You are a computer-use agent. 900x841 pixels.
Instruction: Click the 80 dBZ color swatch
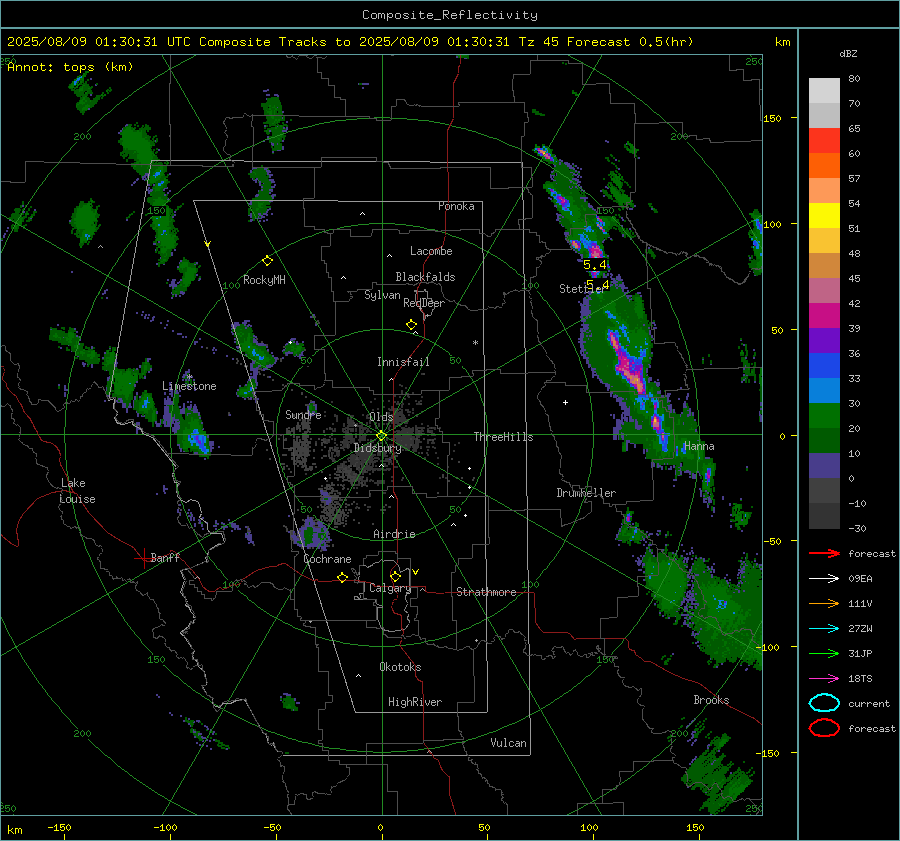824,90
